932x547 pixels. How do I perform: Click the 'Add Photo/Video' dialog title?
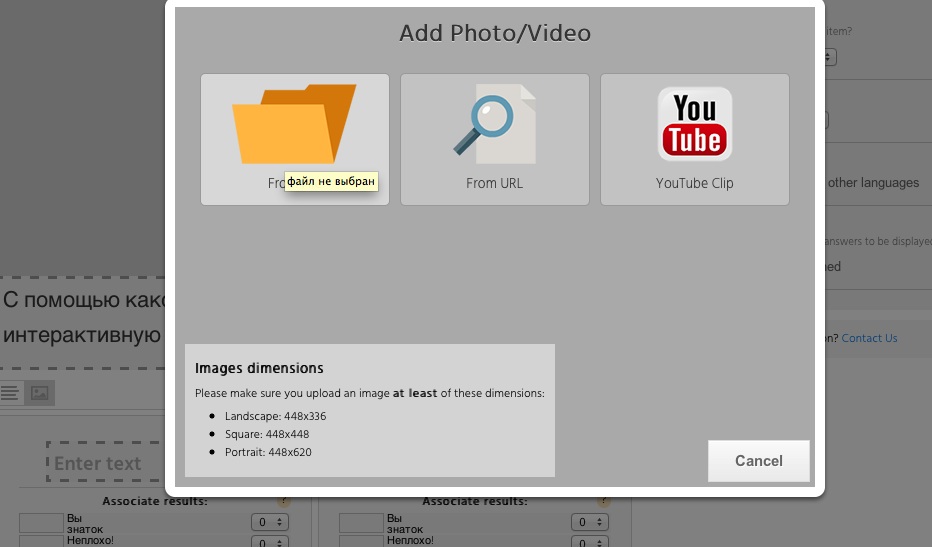[x=495, y=33]
